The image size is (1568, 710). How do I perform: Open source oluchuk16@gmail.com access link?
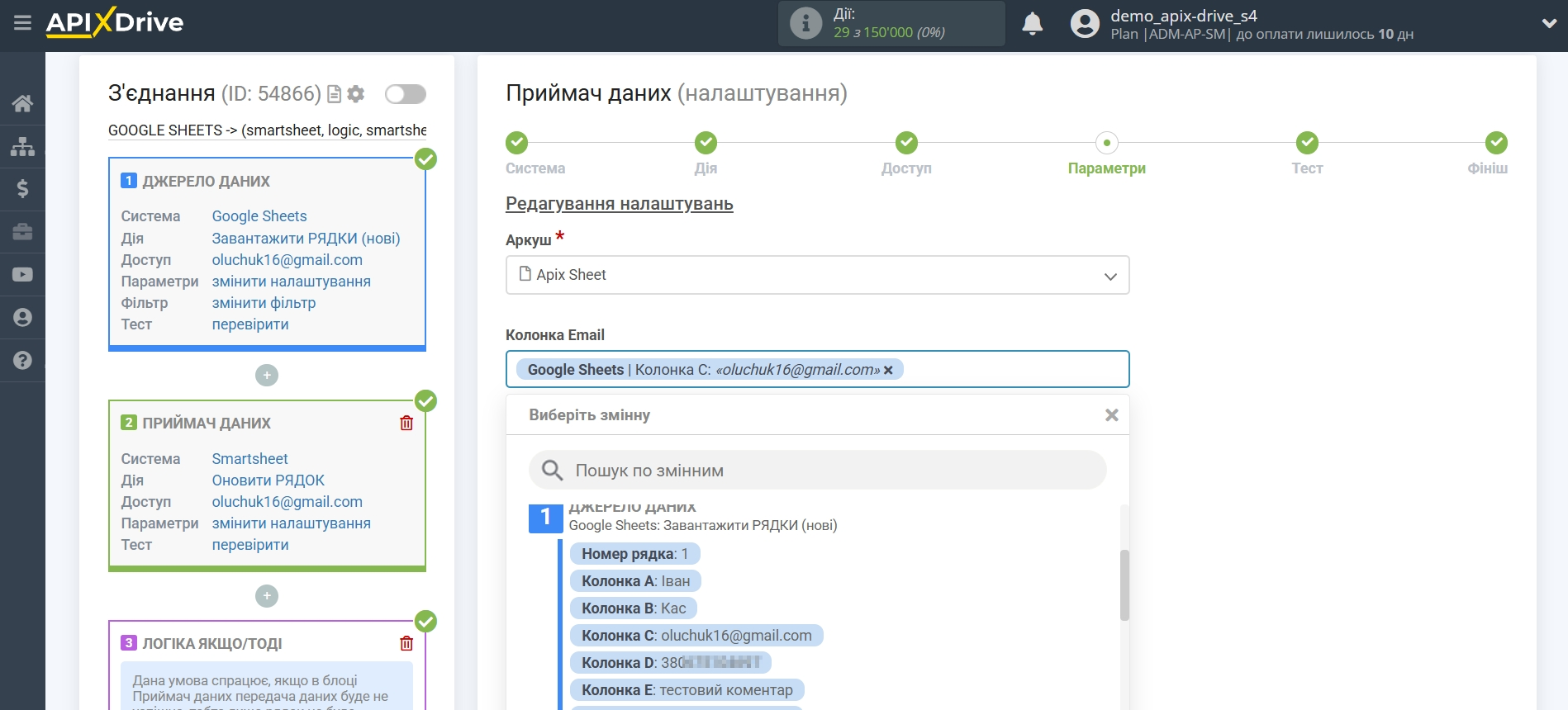tap(287, 260)
